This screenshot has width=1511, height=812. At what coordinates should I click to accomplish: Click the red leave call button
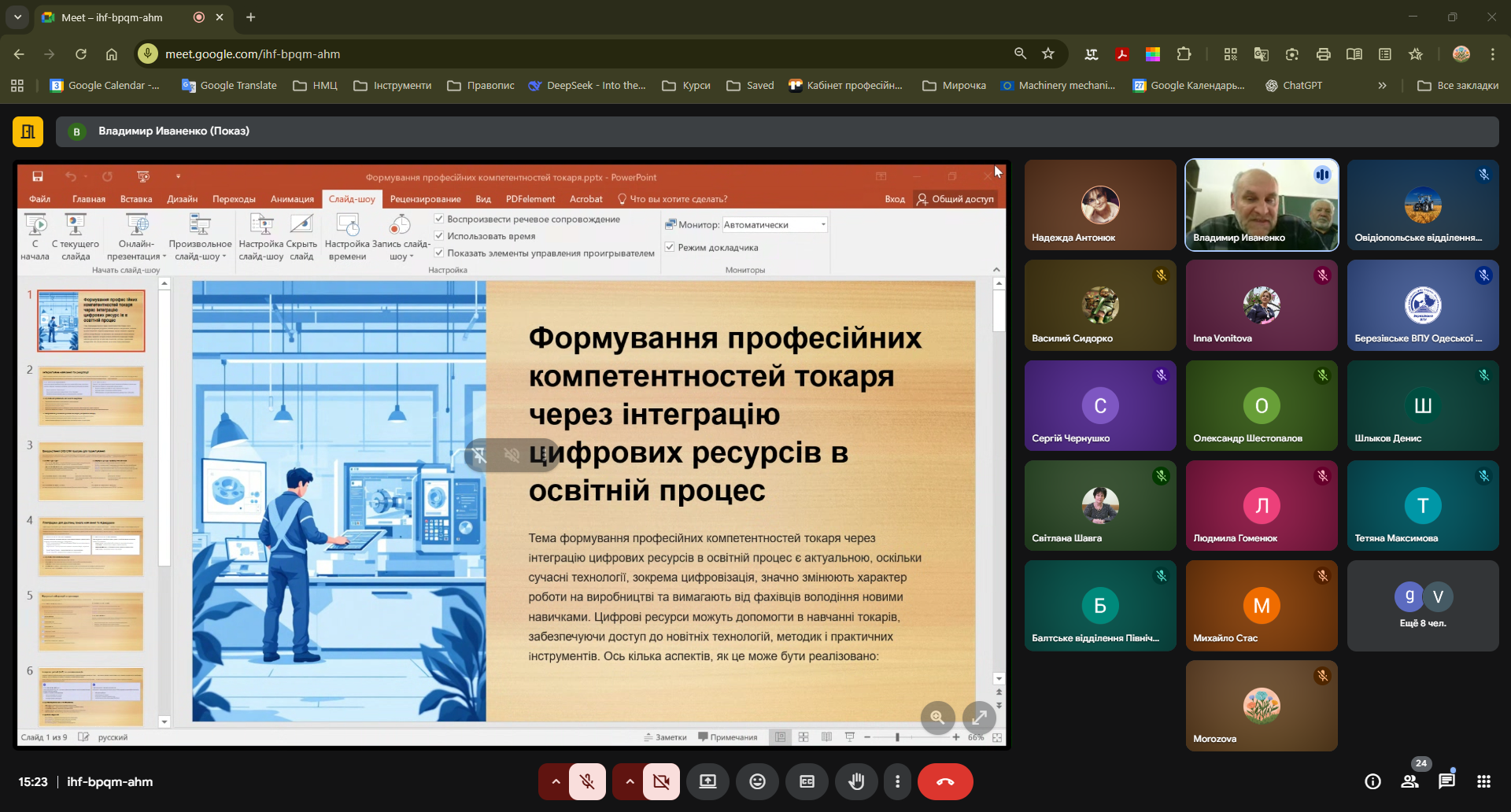pyautogui.click(x=944, y=781)
